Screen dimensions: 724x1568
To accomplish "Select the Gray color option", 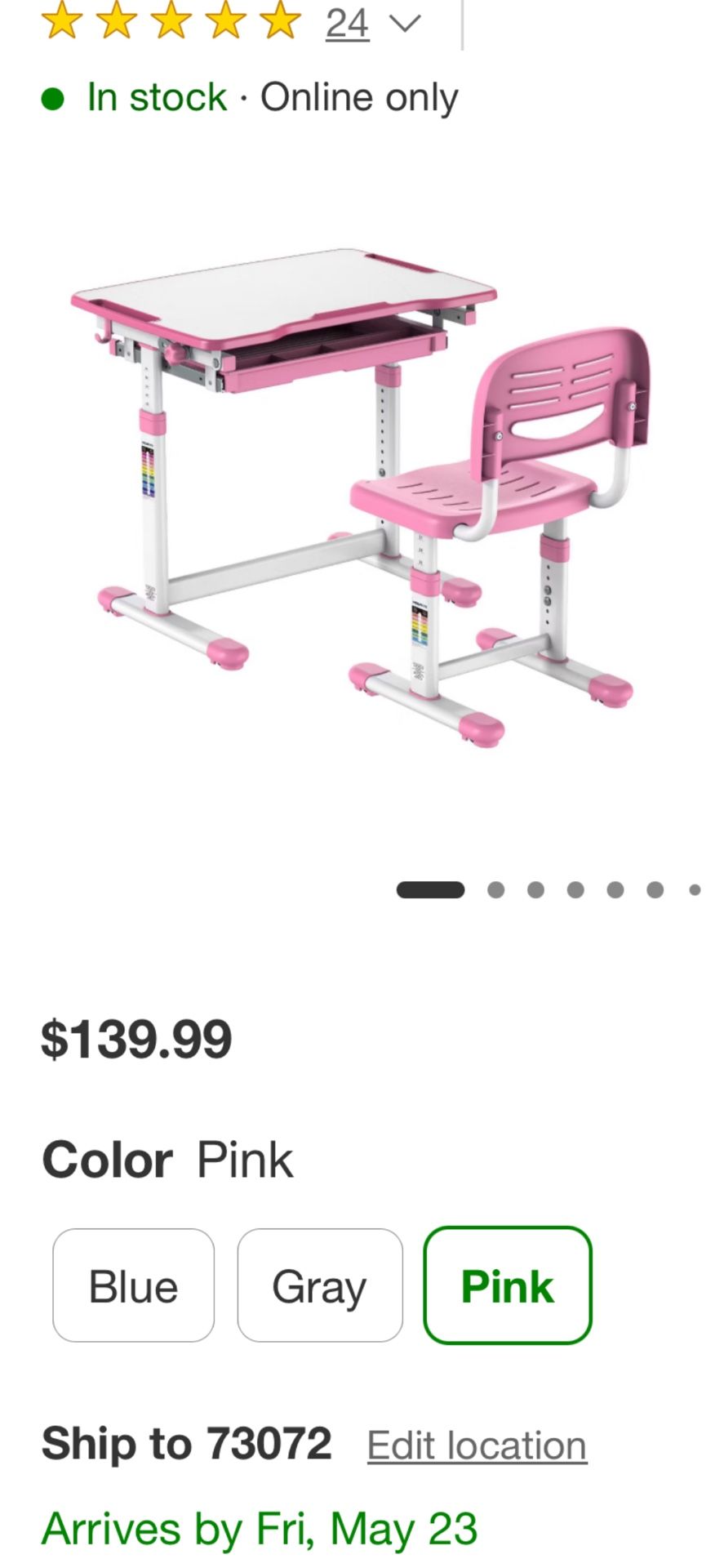I will pyautogui.click(x=320, y=1285).
